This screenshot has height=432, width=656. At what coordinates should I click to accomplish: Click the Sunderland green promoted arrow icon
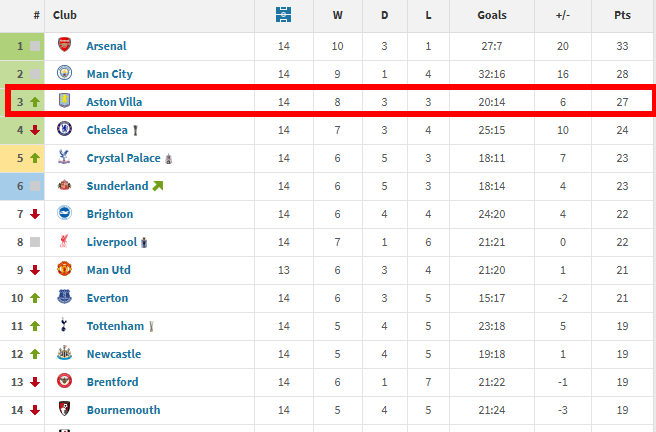tap(158, 186)
